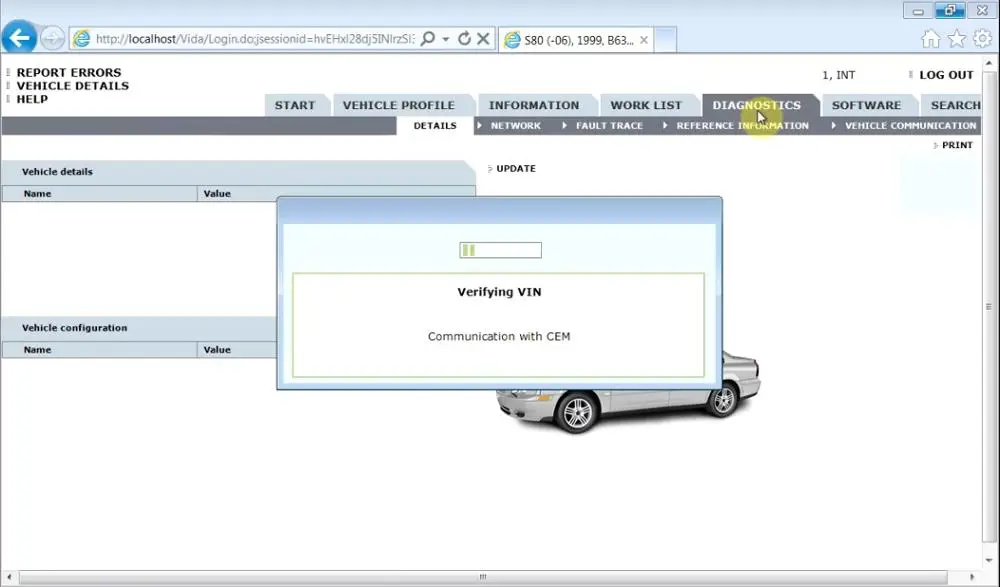Click the PRINT link
This screenshot has height=587, width=1000.
point(957,145)
